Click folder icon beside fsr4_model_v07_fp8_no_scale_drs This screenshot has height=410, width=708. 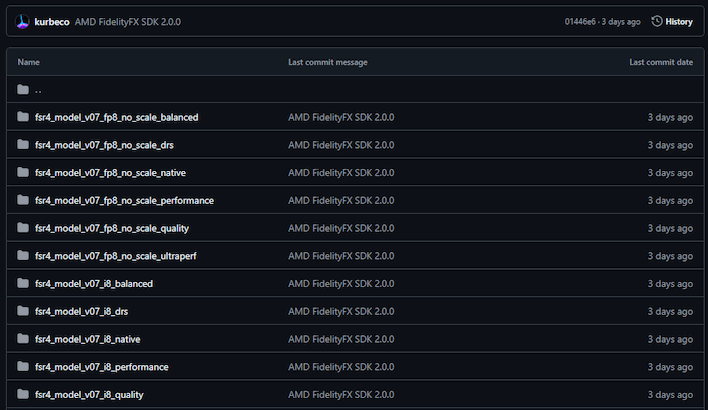tap(23, 145)
